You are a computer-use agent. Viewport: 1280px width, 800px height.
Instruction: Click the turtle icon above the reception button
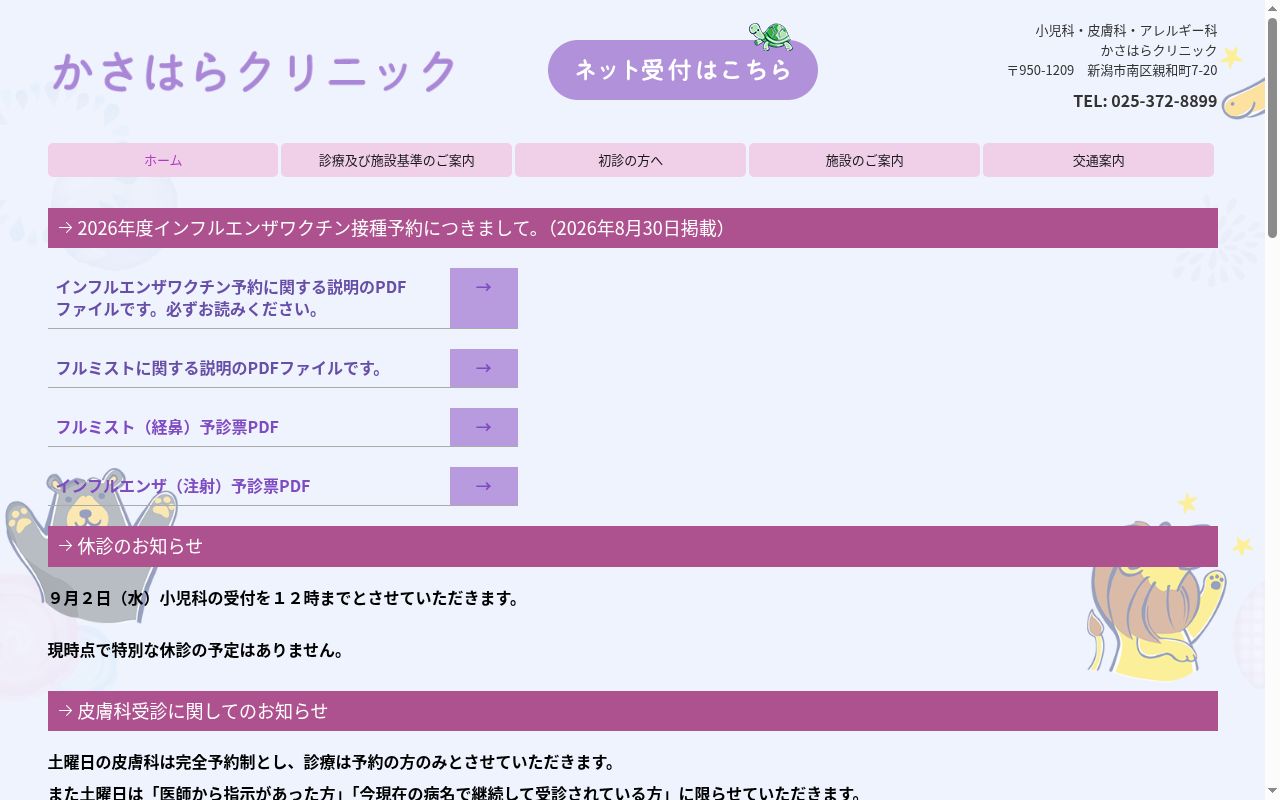(771, 36)
